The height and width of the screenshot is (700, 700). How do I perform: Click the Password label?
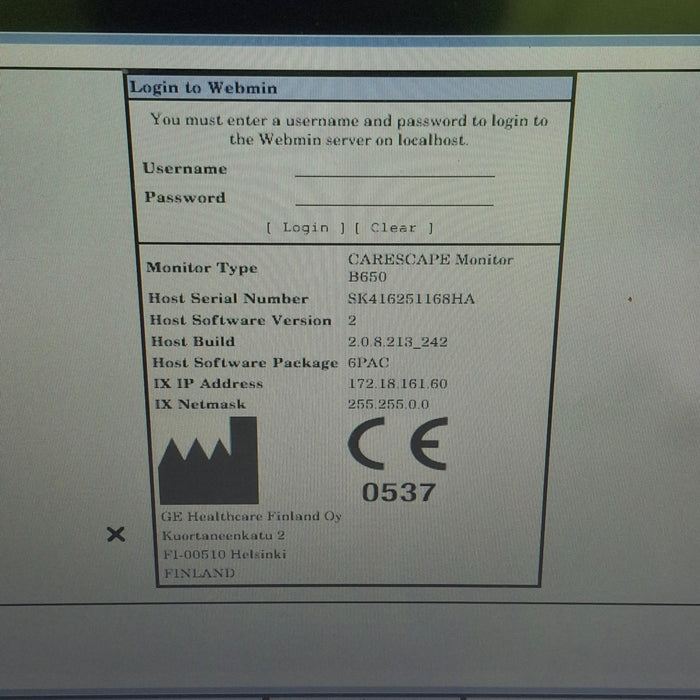click(x=185, y=198)
